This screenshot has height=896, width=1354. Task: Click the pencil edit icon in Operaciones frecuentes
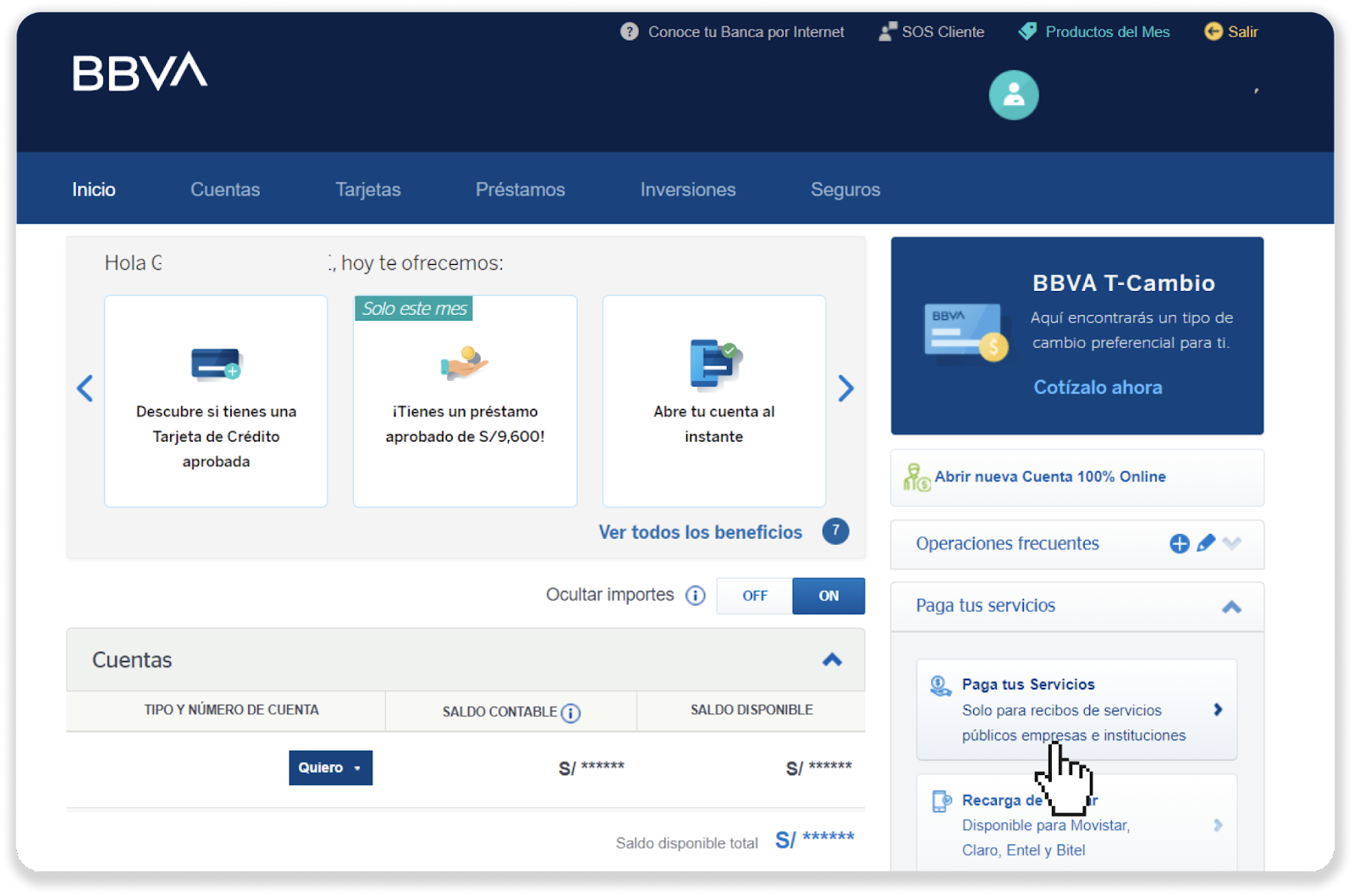[x=1206, y=543]
